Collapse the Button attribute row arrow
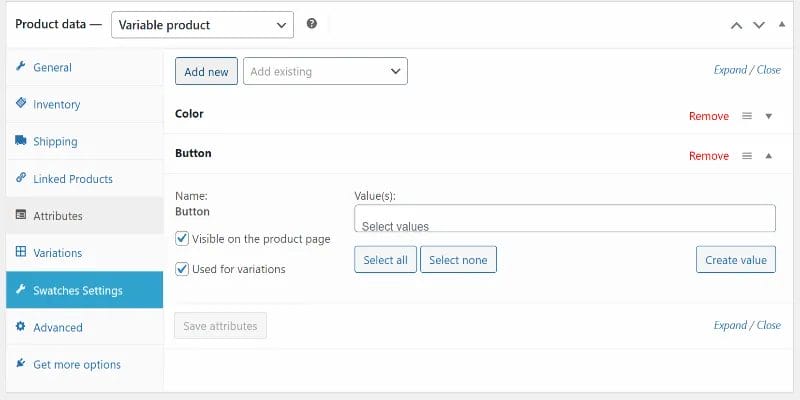Image resolution: width=800 pixels, height=400 pixels. [x=769, y=156]
